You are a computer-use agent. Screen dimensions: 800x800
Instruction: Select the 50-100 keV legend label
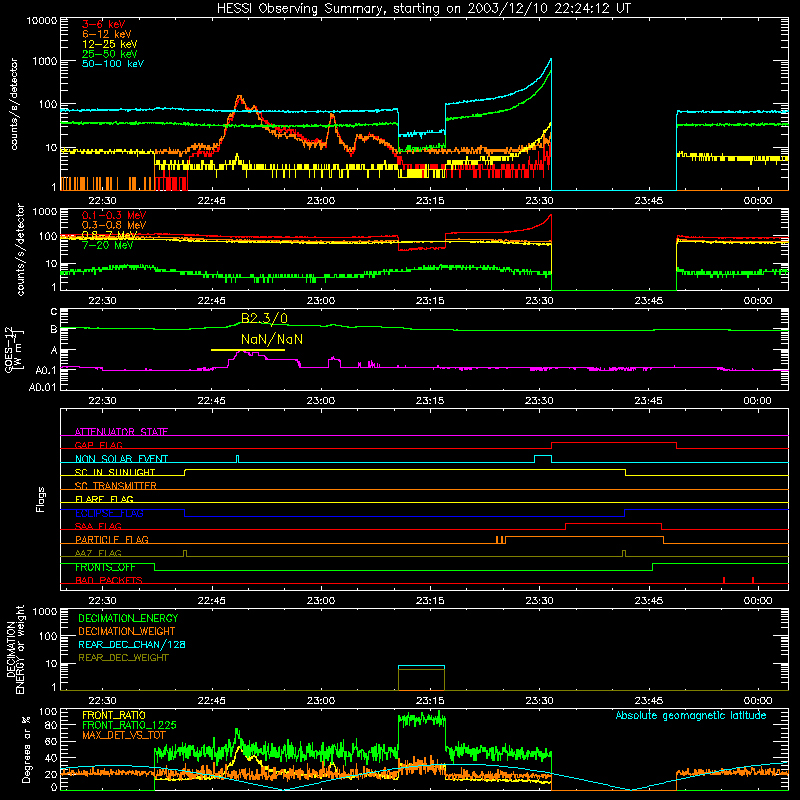pyautogui.click(x=113, y=64)
